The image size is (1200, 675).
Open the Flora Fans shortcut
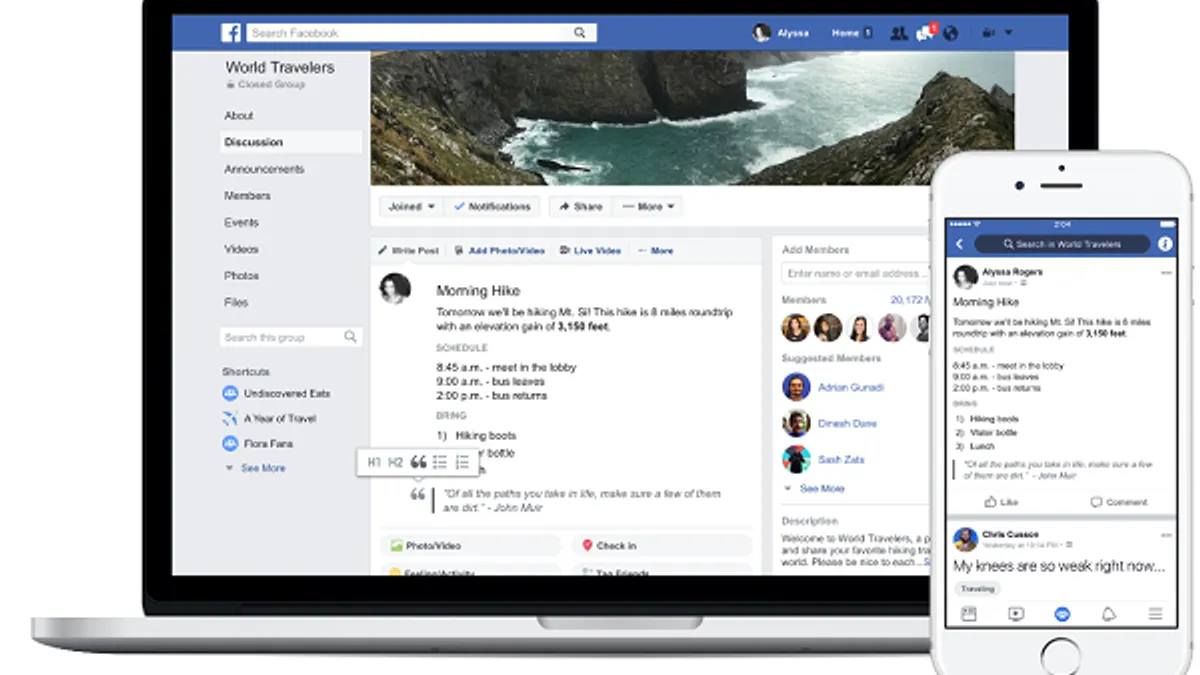258,444
